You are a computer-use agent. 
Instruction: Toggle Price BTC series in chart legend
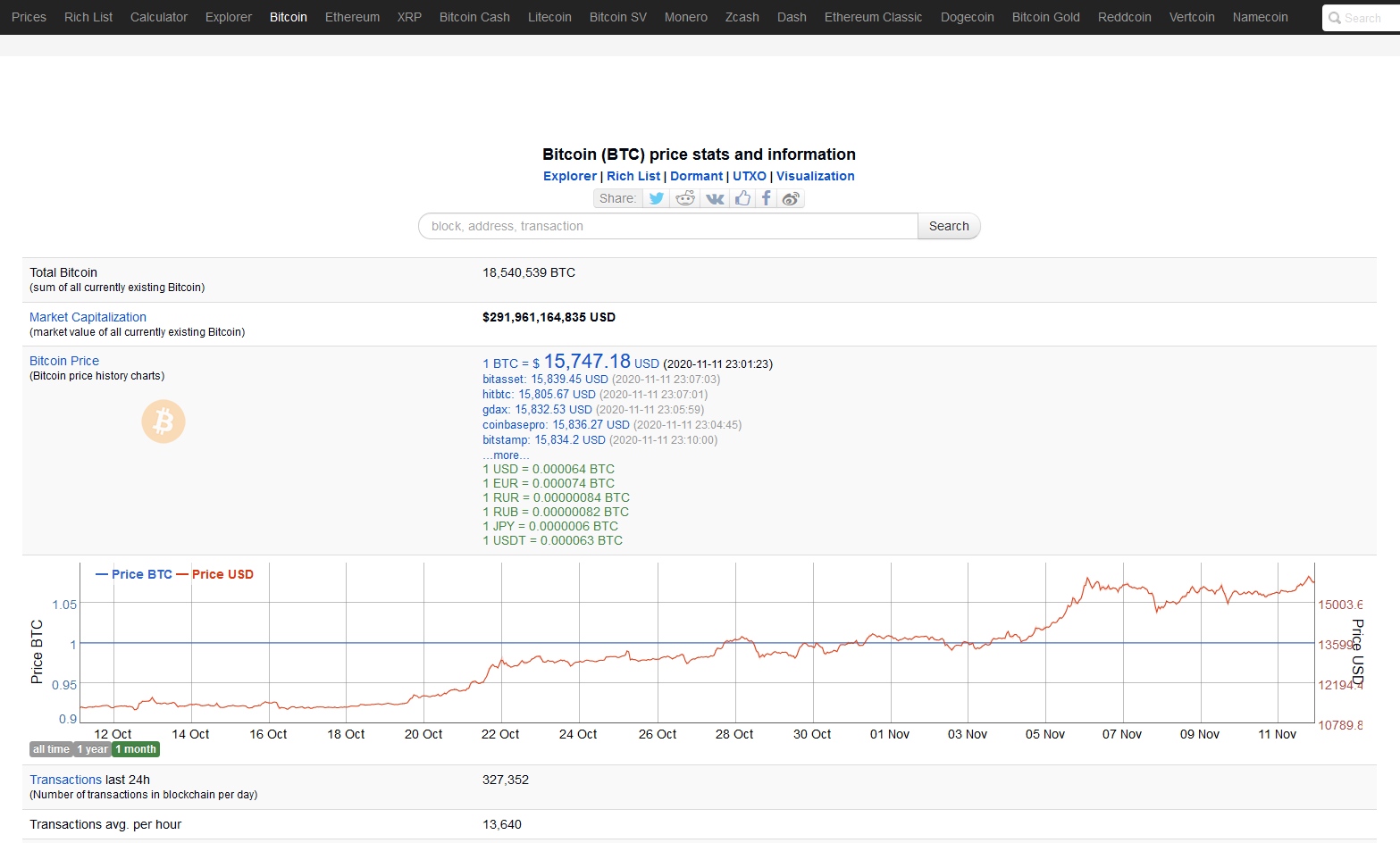[x=134, y=574]
